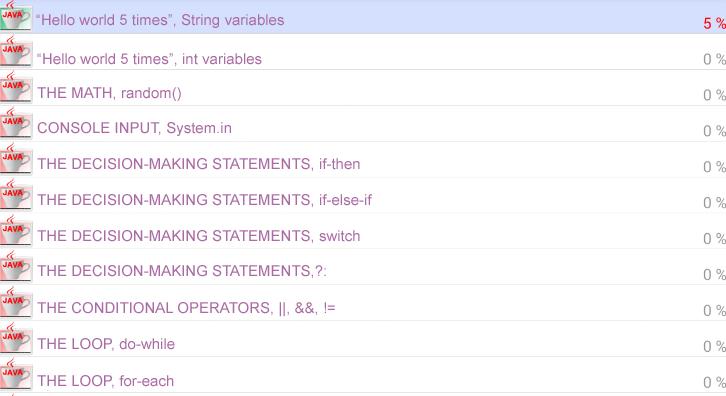Screen dimensions: 726x396
Task: Click Java icon next to do-while loop lesson
Action: coord(16,339)
